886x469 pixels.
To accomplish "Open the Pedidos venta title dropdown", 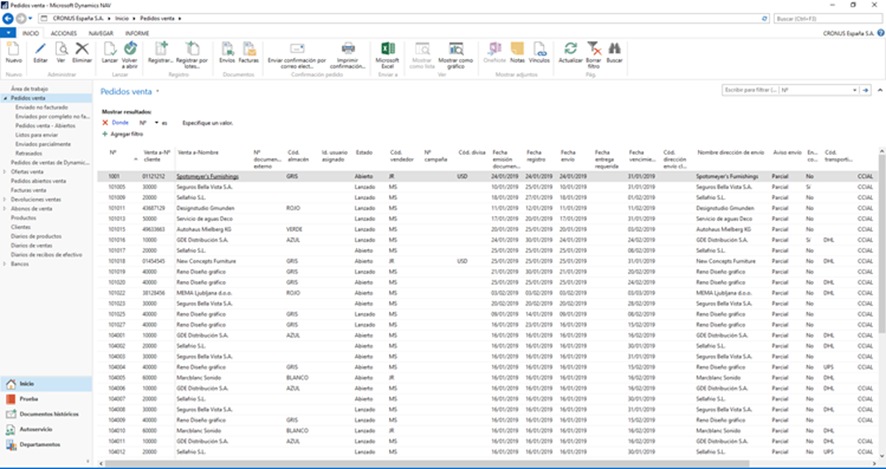I will [x=158, y=92].
